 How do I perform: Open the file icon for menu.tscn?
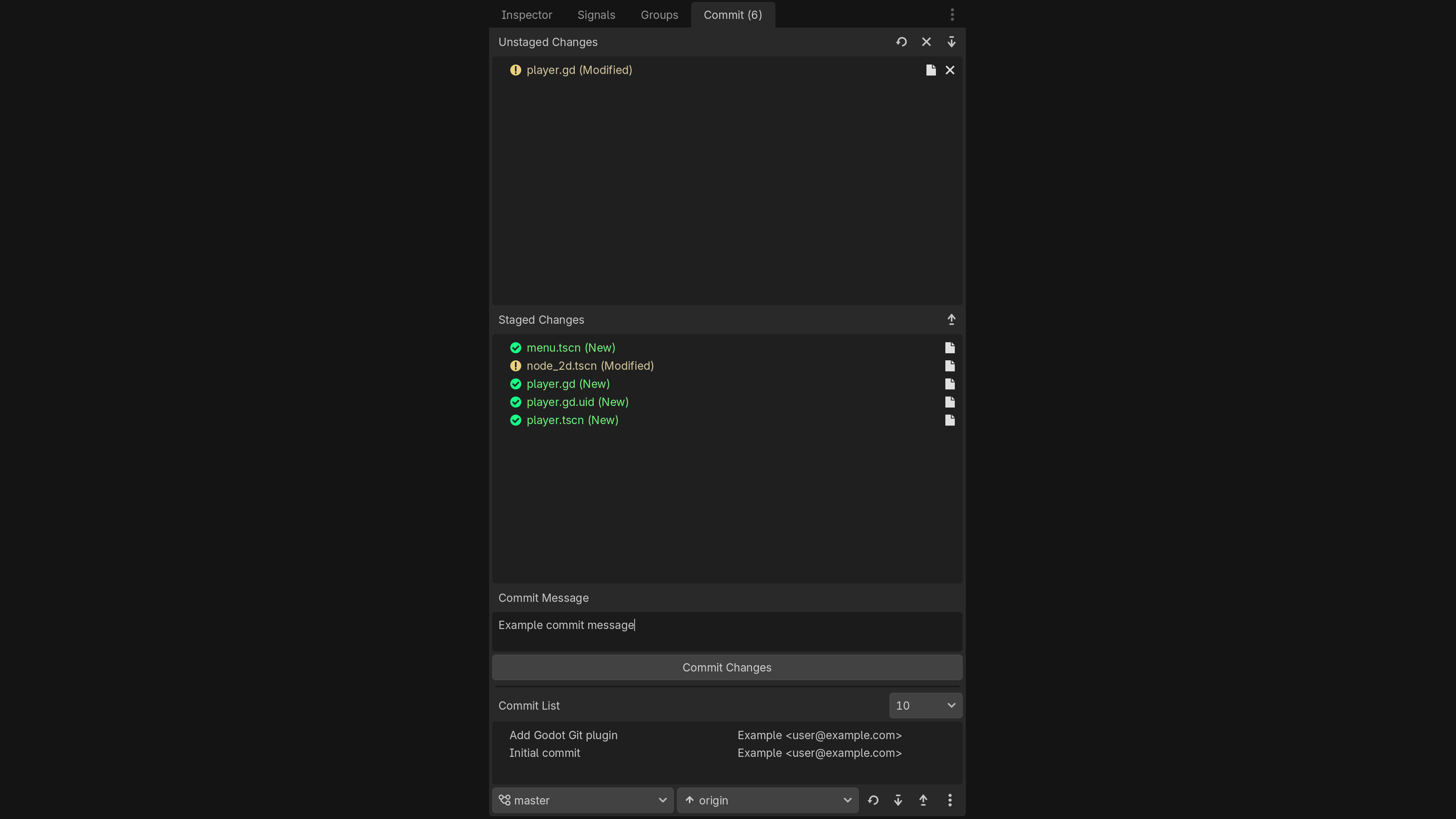pyautogui.click(x=950, y=348)
